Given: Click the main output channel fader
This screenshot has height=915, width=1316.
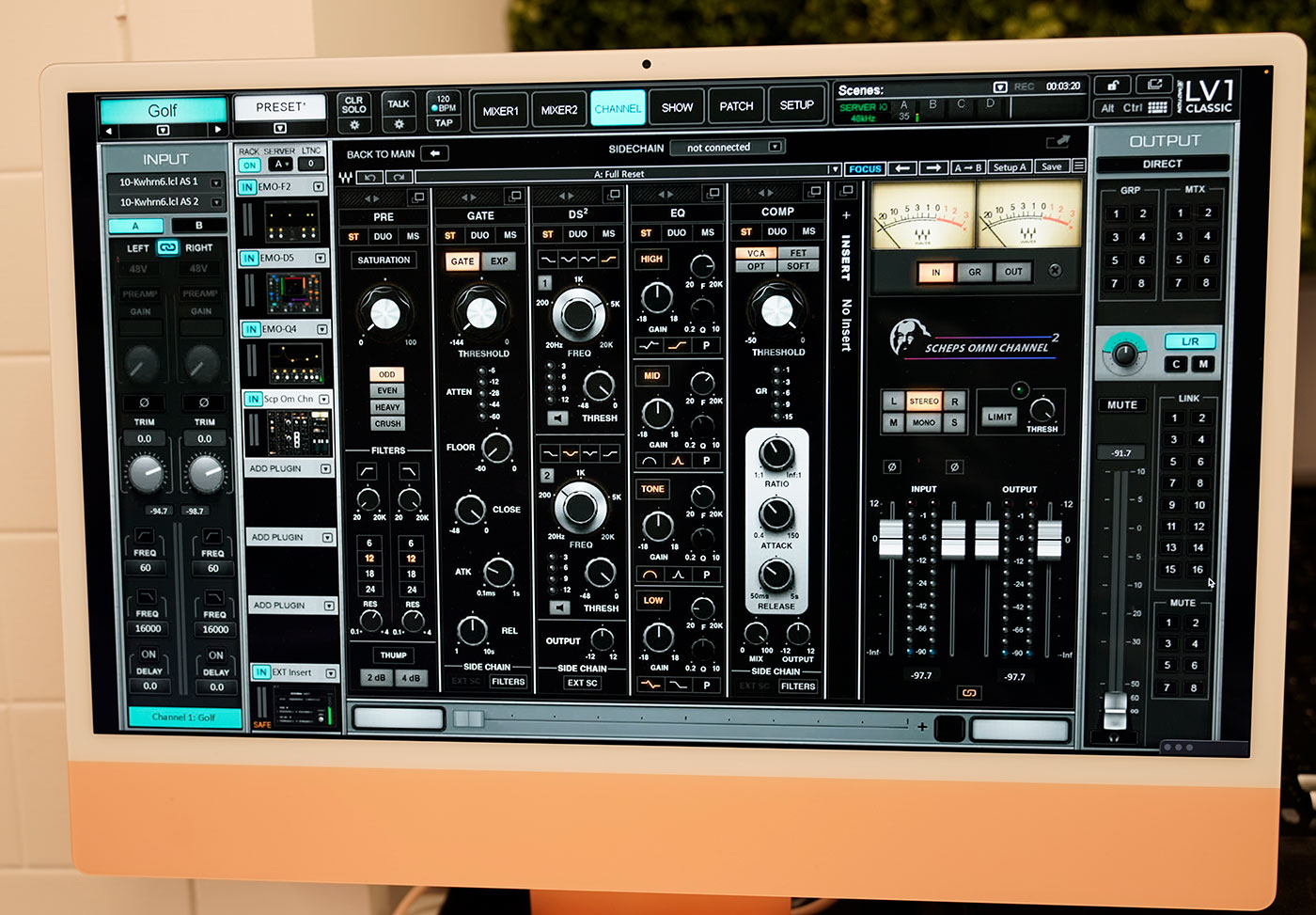Looking at the screenshot, I should (x=1115, y=708).
